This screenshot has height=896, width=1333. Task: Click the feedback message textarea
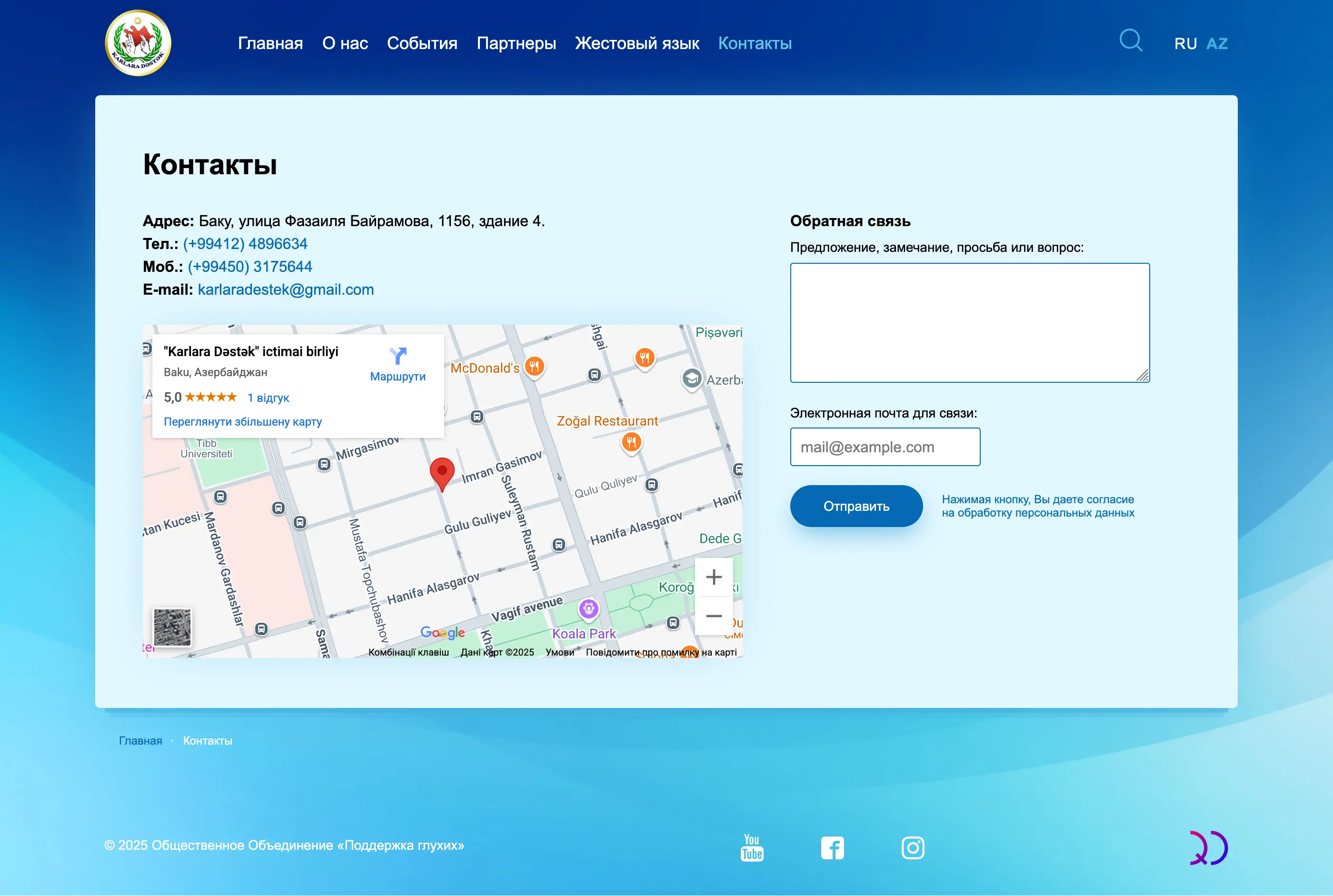[x=970, y=322]
